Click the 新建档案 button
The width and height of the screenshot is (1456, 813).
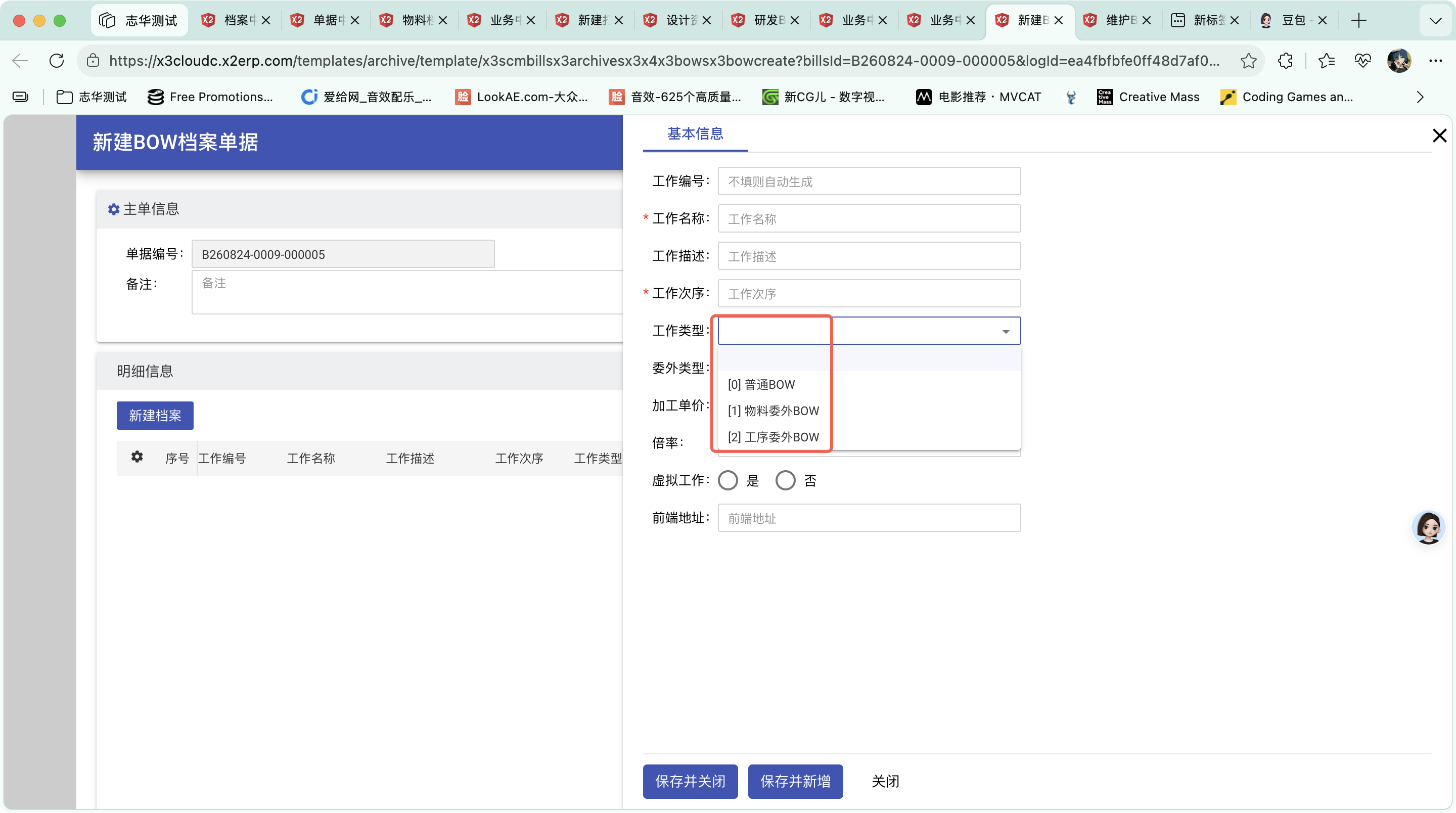coord(155,416)
